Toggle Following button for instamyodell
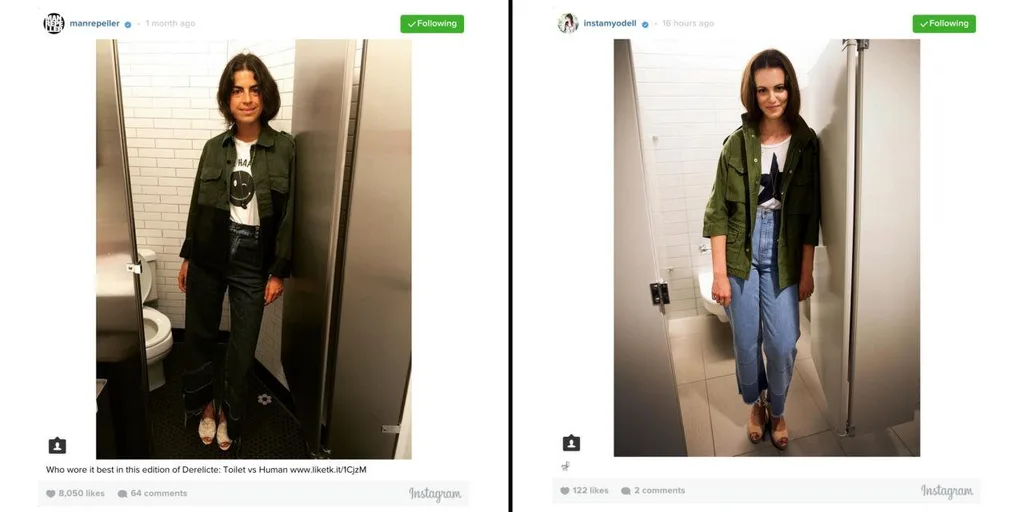This screenshot has height=512, width=1024. [x=944, y=24]
